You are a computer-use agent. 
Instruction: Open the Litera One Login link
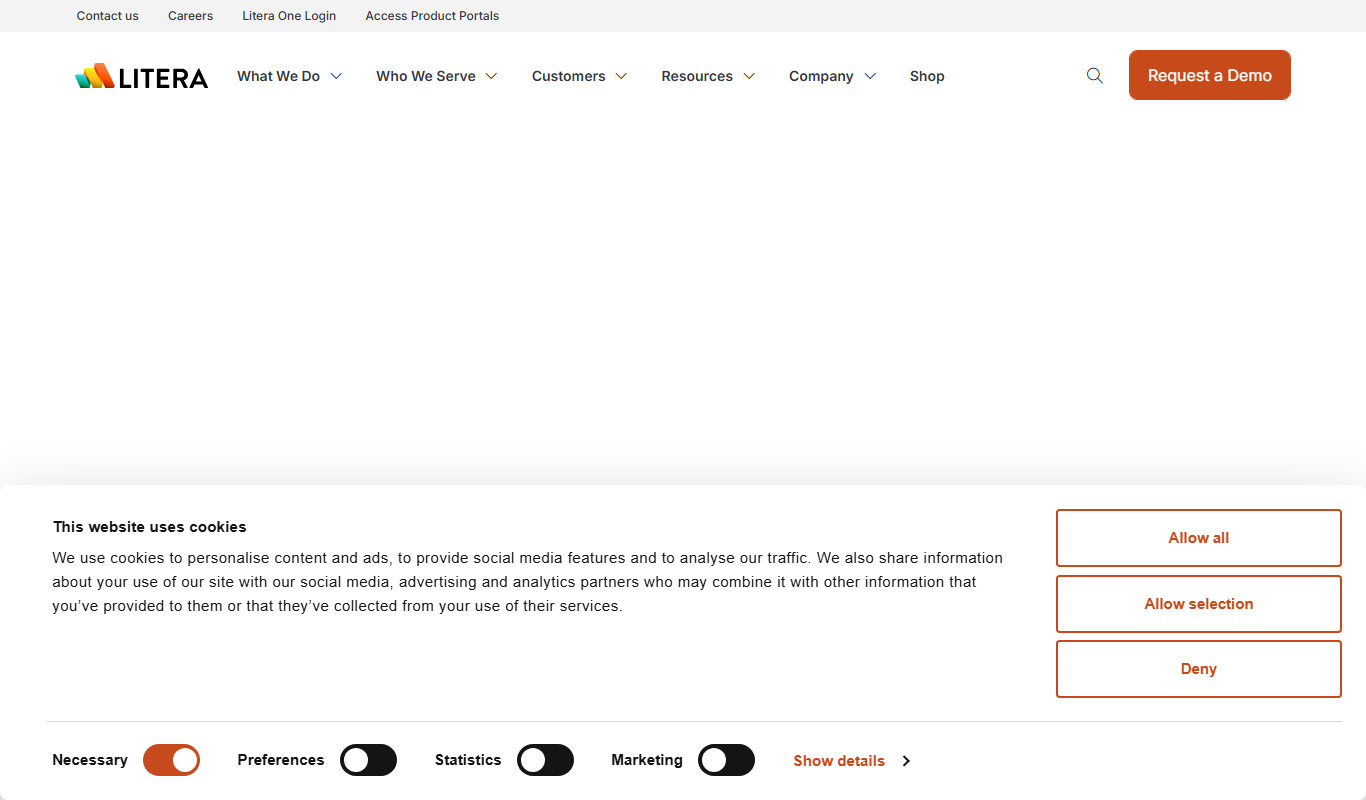click(x=289, y=16)
